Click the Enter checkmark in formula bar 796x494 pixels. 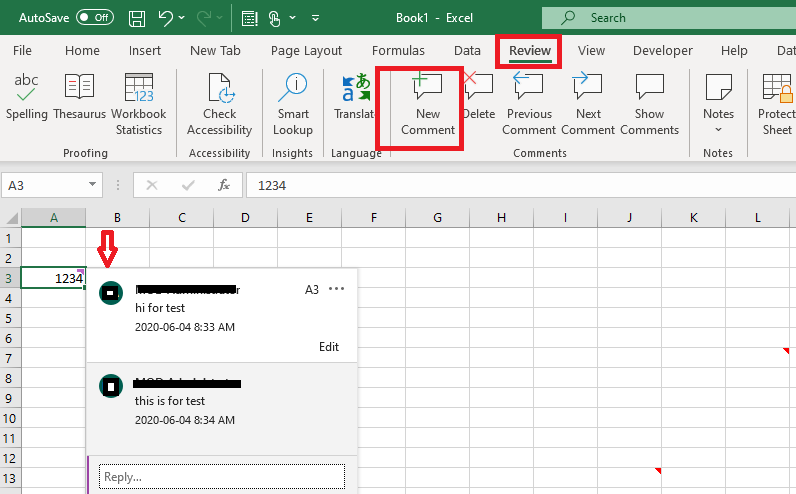click(x=188, y=185)
